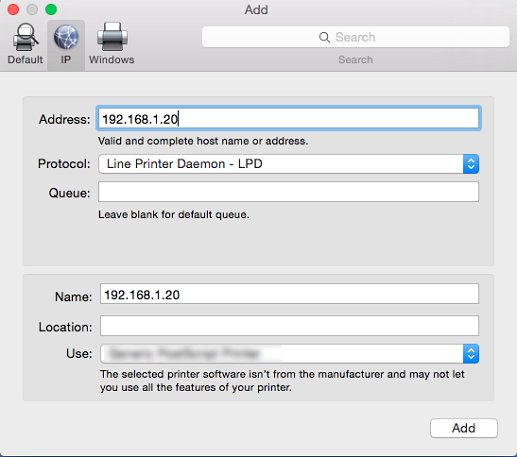The height and width of the screenshot is (457, 517).
Task: Open the Protocol dropdown menu
Action: pos(288,164)
